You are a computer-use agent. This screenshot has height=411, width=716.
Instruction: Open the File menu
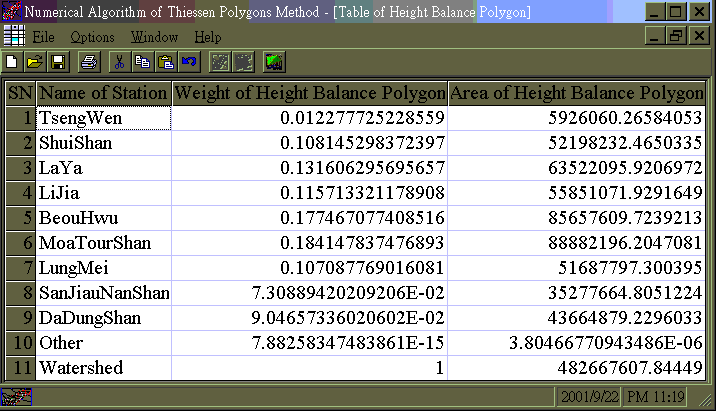pyautogui.click(x=43, y=37)
